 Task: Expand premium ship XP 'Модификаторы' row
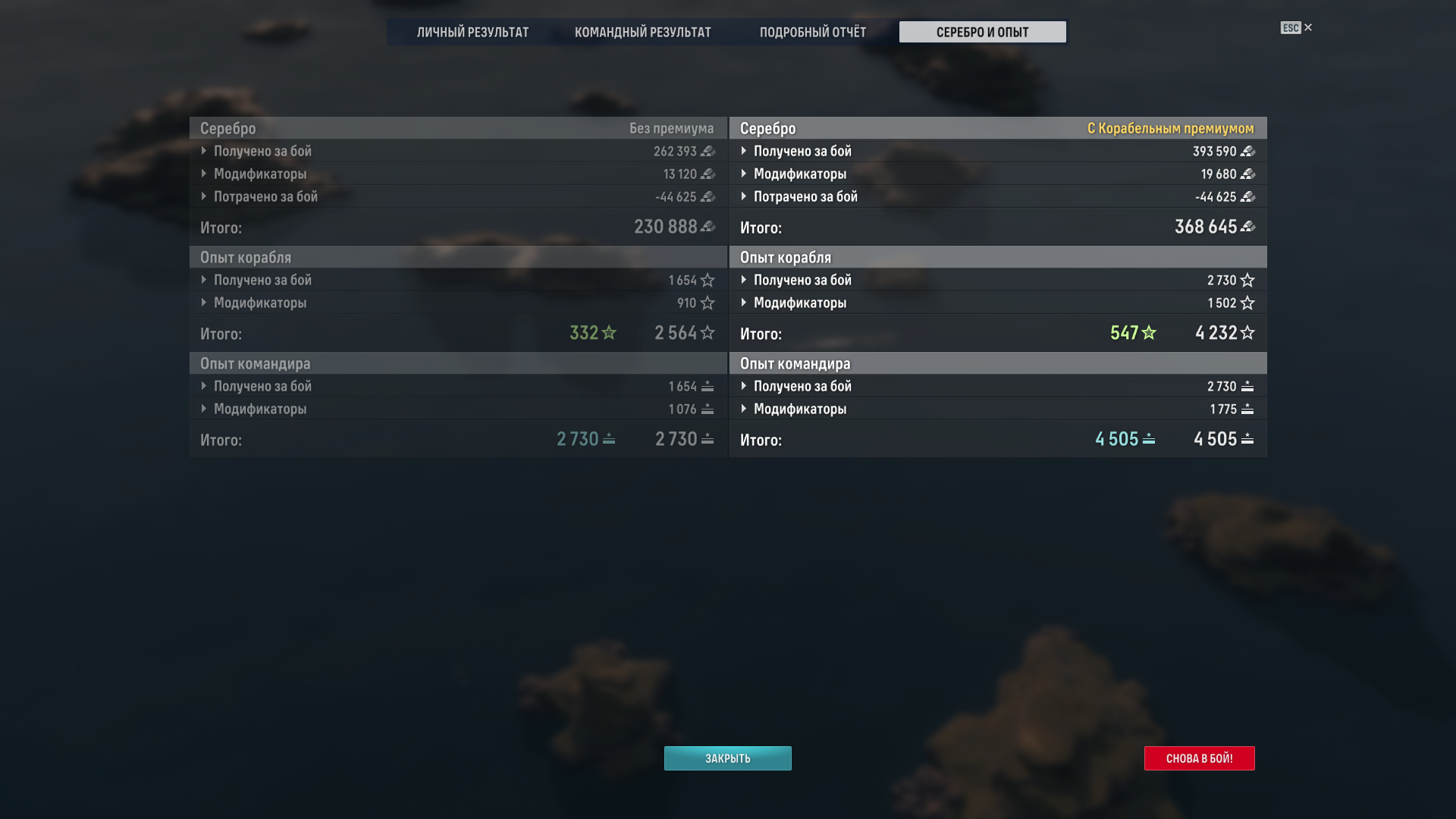point(998,303)
